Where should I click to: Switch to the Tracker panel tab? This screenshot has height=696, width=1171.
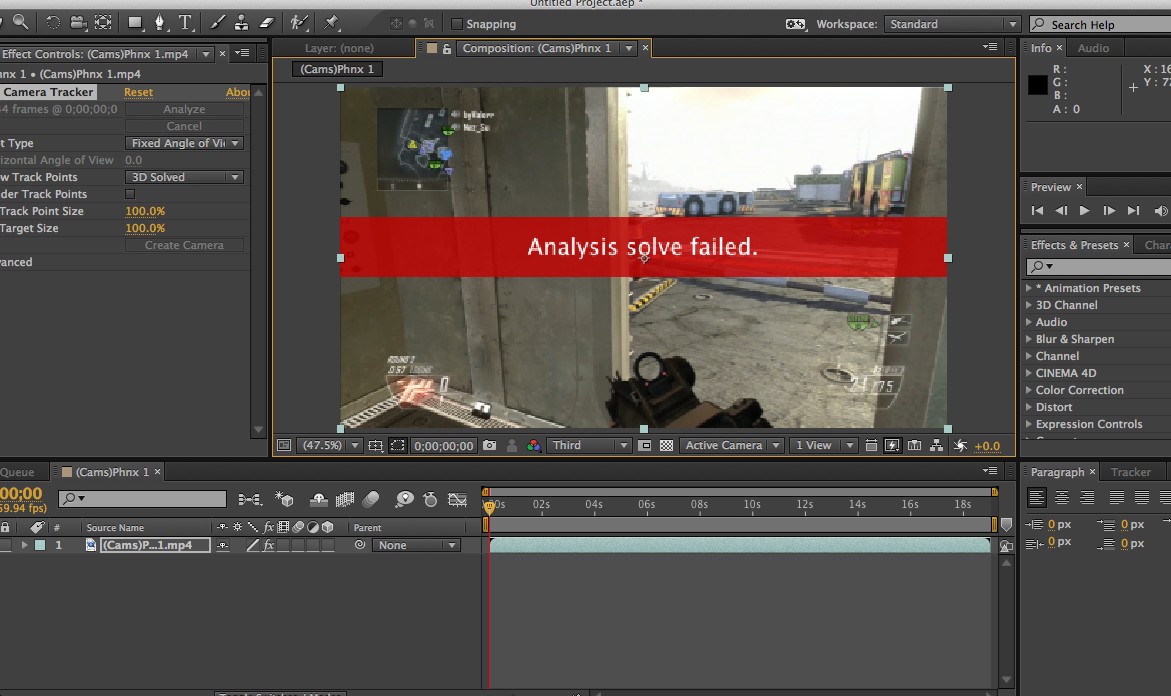tap(1130, 472)
